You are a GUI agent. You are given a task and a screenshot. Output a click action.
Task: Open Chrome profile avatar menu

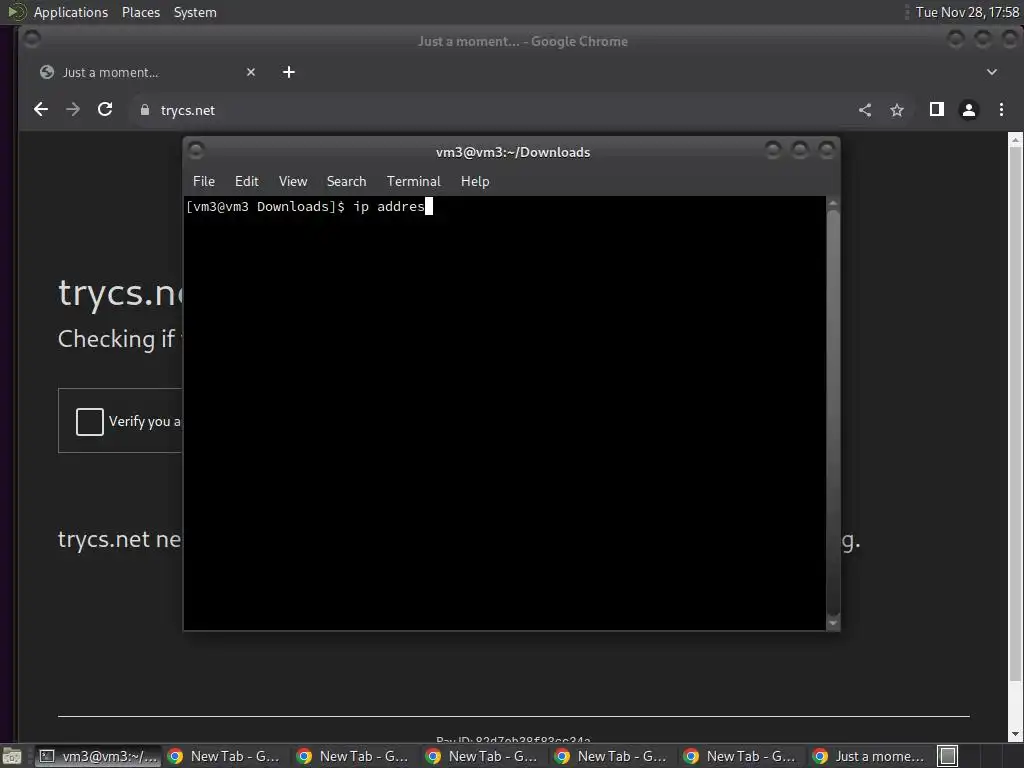pyautogui.click(x=968, y=110)
